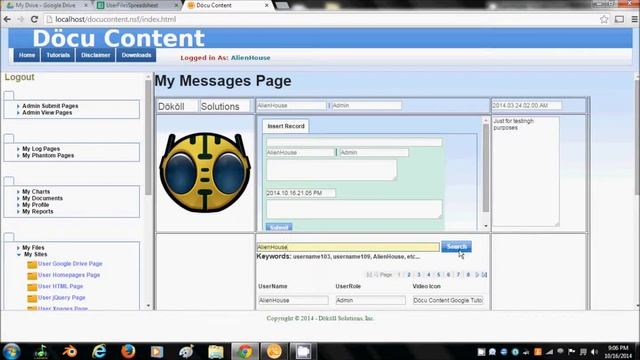Click the localhost address bar
Image resolution: width=640 pixels, height=360 pixels.
[324, 19]
